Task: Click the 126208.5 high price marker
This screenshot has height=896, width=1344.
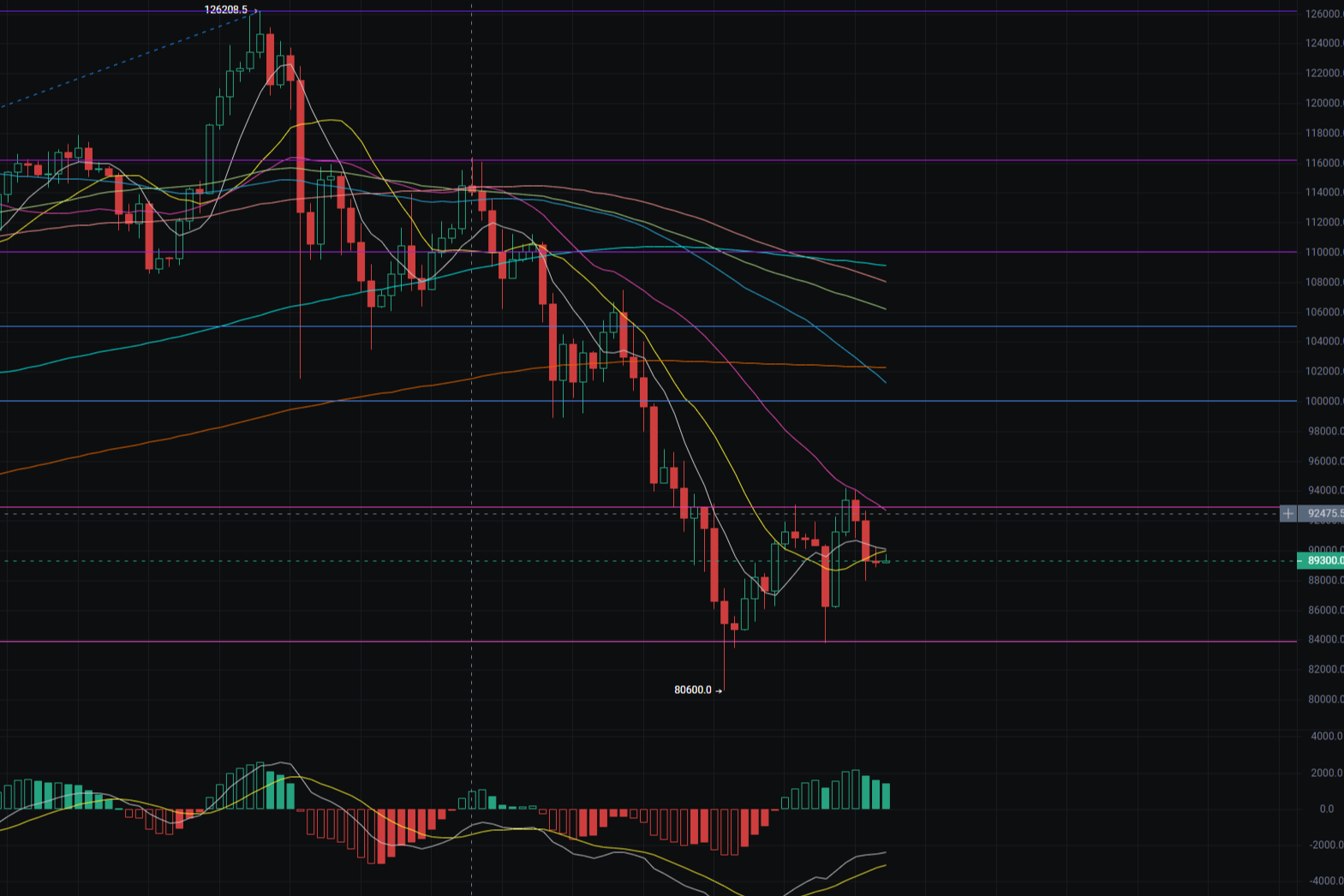Action: click(x=226, y=10)
